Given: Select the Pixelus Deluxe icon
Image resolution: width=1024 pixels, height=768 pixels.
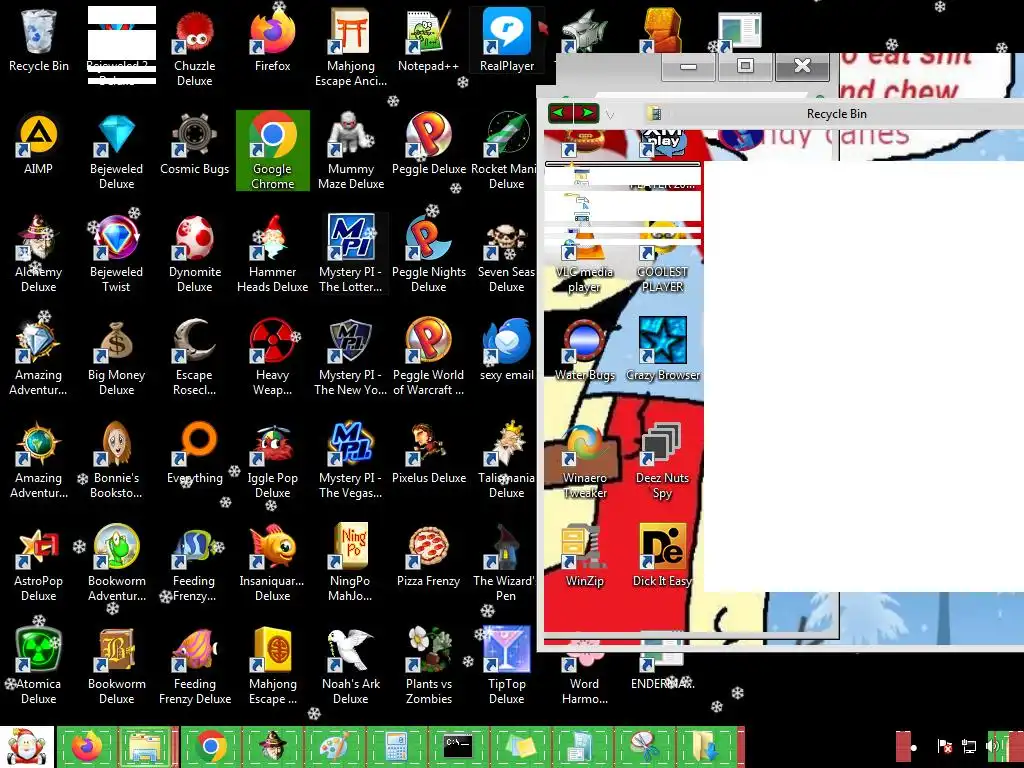Looking at the screenshot, I should 428,453.
